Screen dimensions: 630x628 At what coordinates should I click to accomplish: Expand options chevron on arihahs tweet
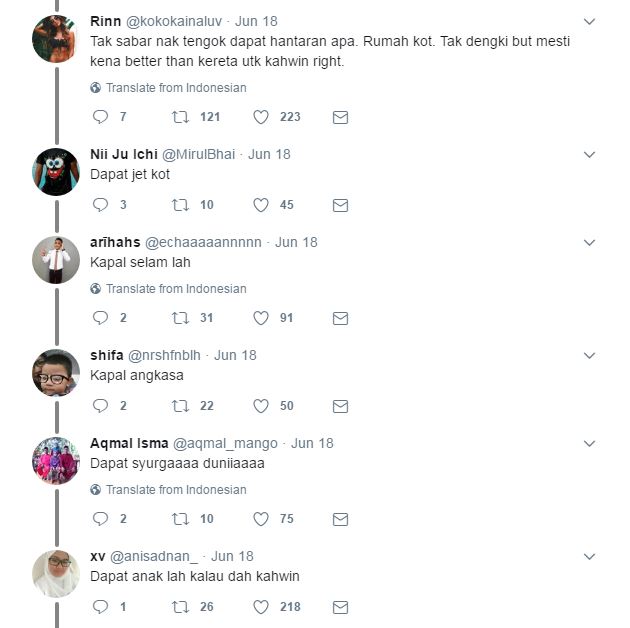pos(589,243)
